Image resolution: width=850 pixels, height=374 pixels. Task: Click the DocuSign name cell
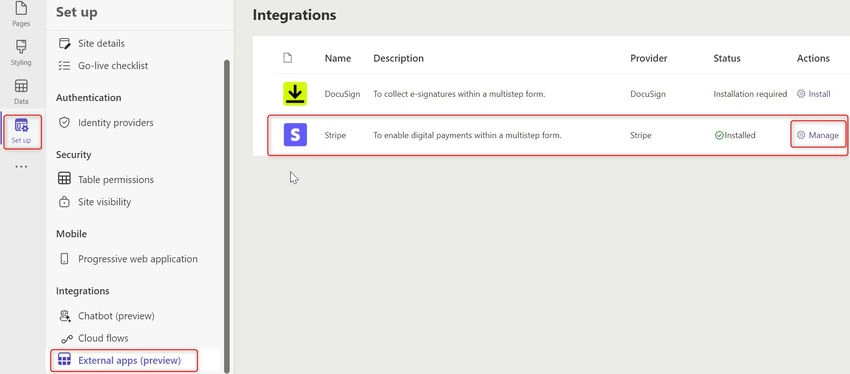point(342,94)
